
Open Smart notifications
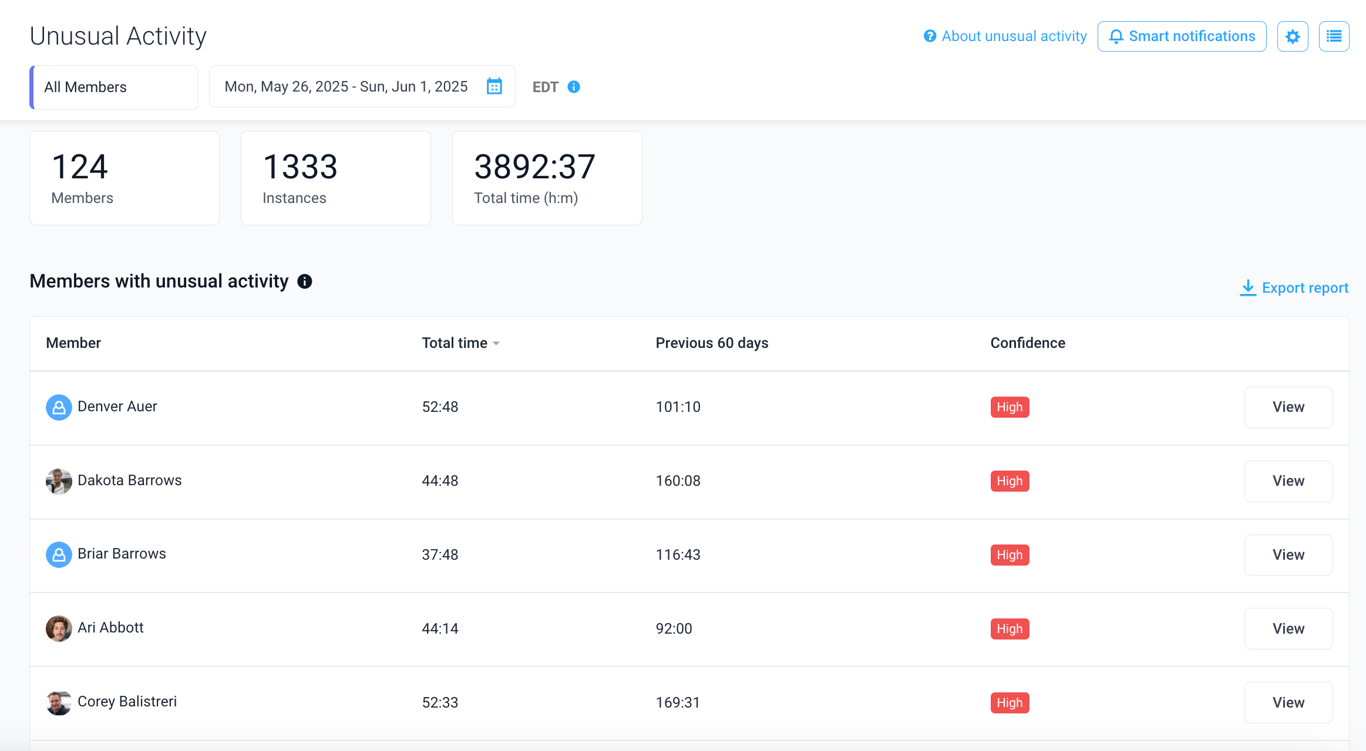[x=1182, y=37]
